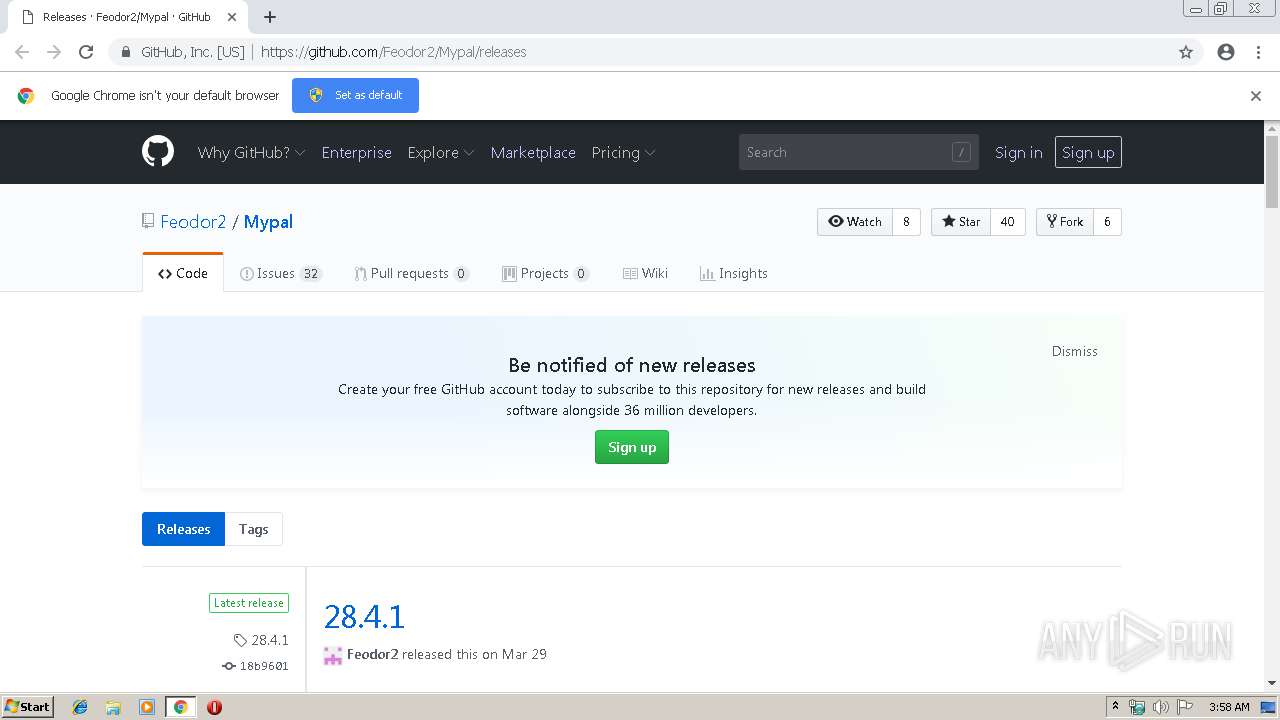View site security lock icon info

pyautogui.click(x=125, y=52)
